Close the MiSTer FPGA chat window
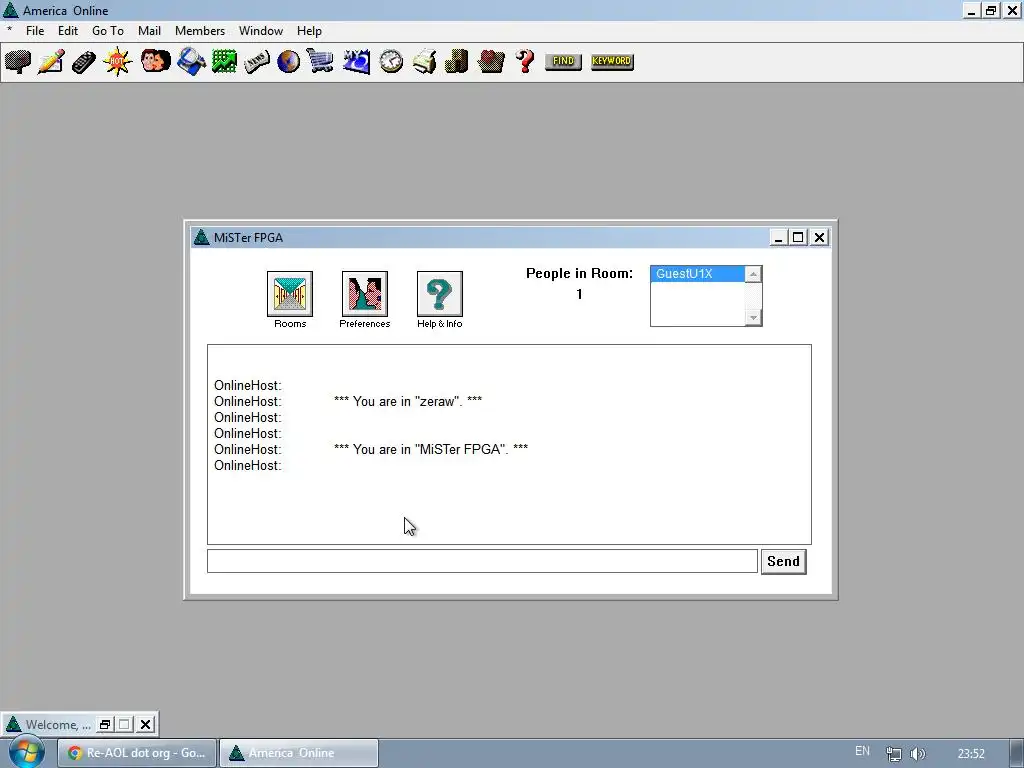 [820, 237]
